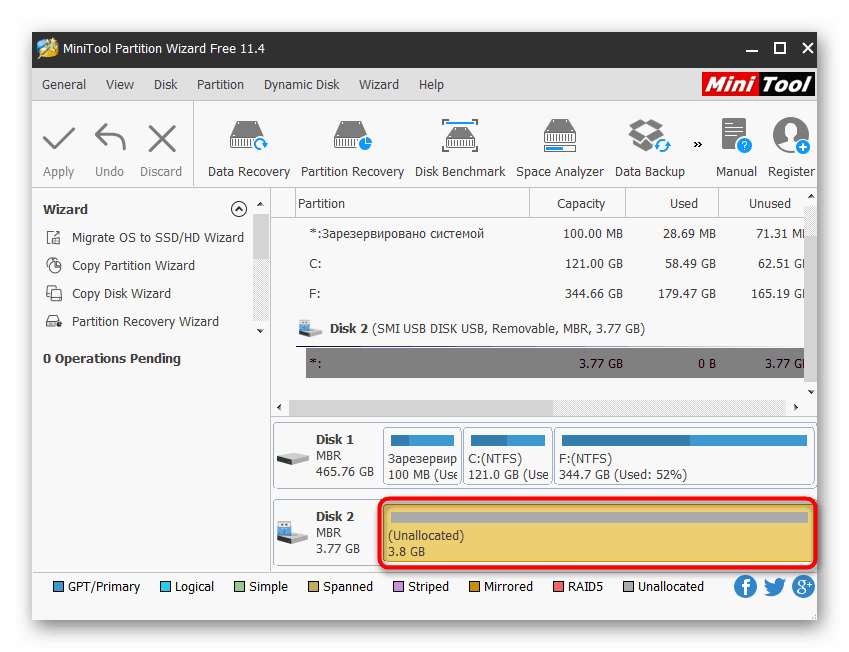Select the Disk 2 SMI USB DISK header row
The width and height of the screenshot is (849, 652).
(550, 329)
